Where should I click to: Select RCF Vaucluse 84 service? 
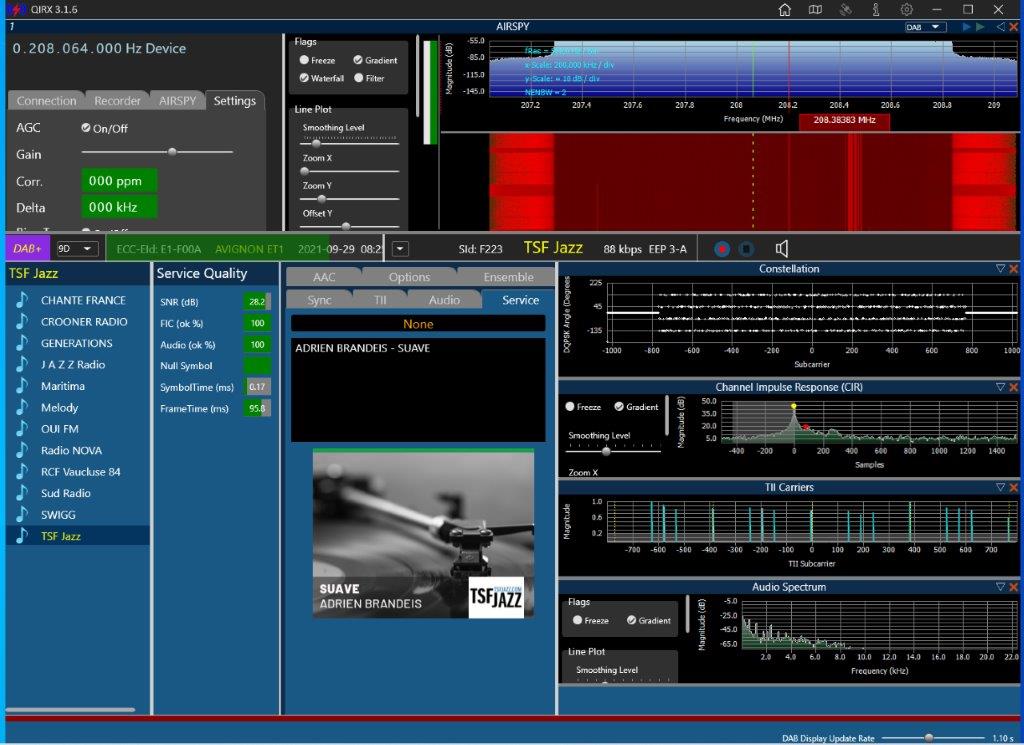[80, 471]
